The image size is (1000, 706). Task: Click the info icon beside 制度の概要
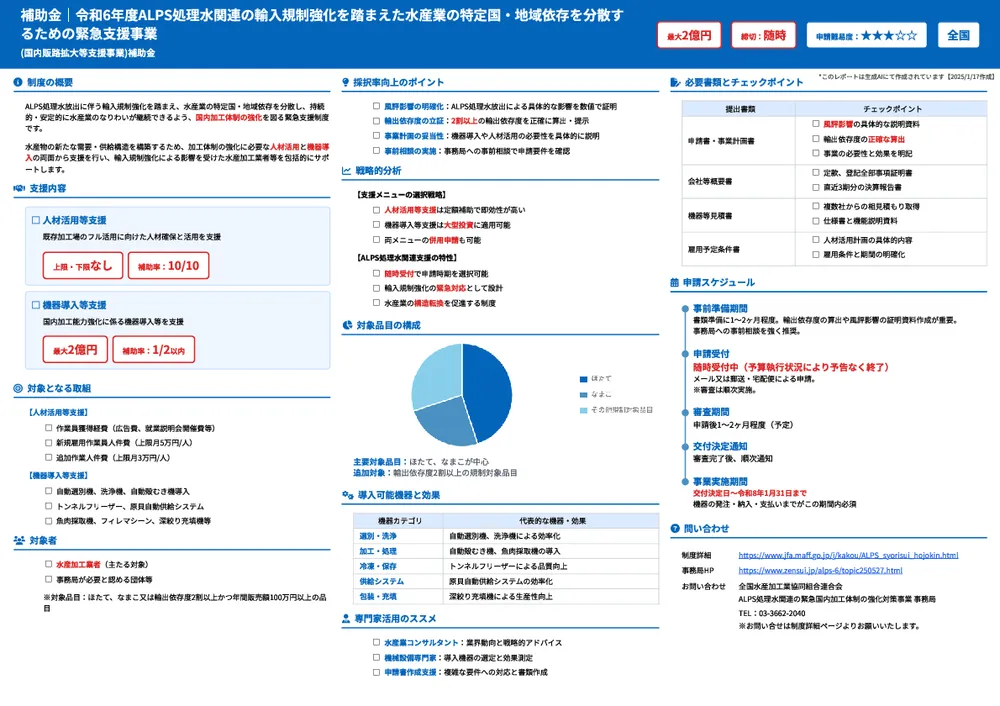tap(18, 82)
